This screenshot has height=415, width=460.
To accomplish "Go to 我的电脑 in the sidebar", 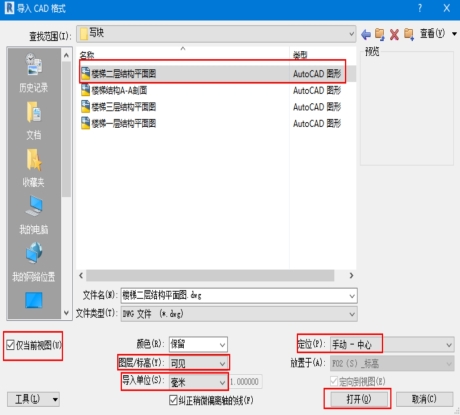I will point(33,215).
